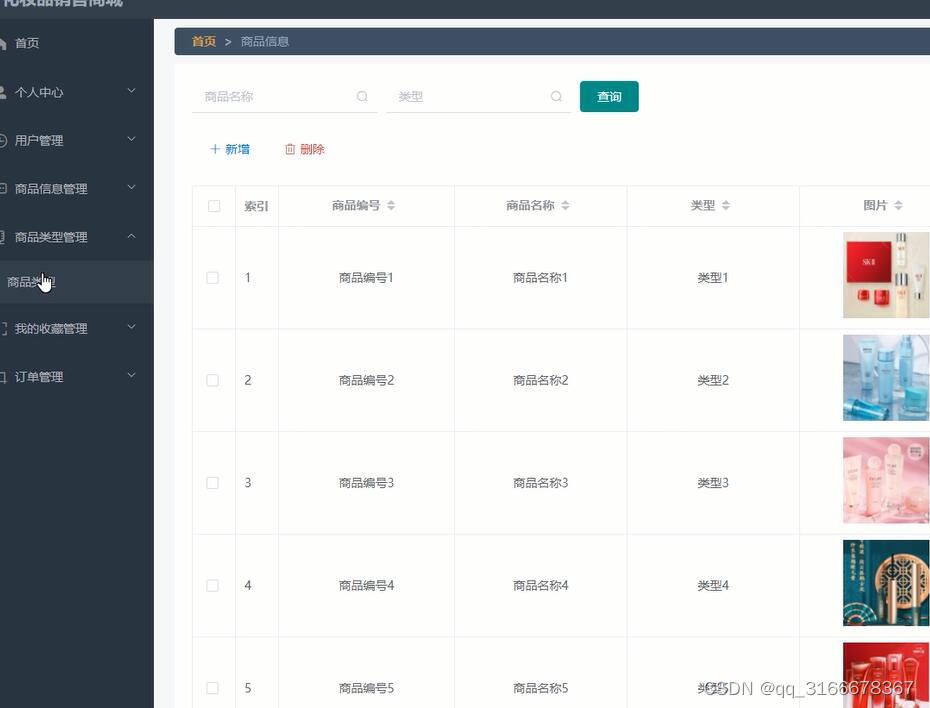Focus the 商品名称 search input
The image size is (930, 708).
pyautogui.click(x=285, y=97)
